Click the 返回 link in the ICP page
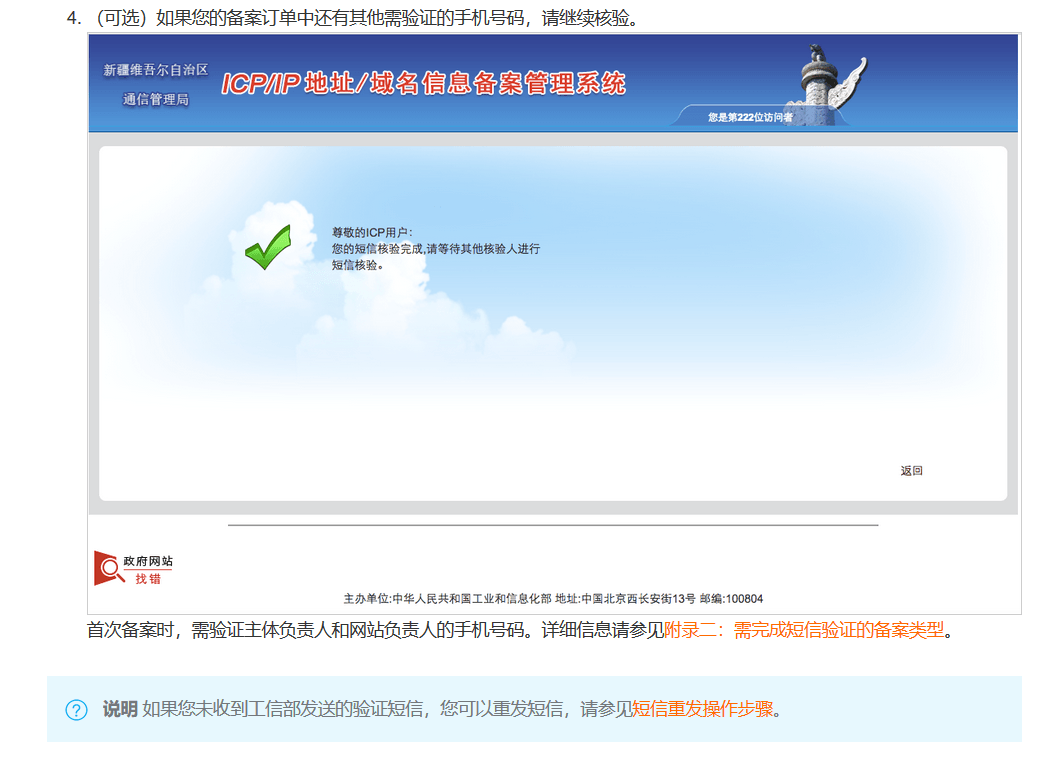The height and width of the screenshot is (776, 1053). pyautogui.click(x=911, y=471)
